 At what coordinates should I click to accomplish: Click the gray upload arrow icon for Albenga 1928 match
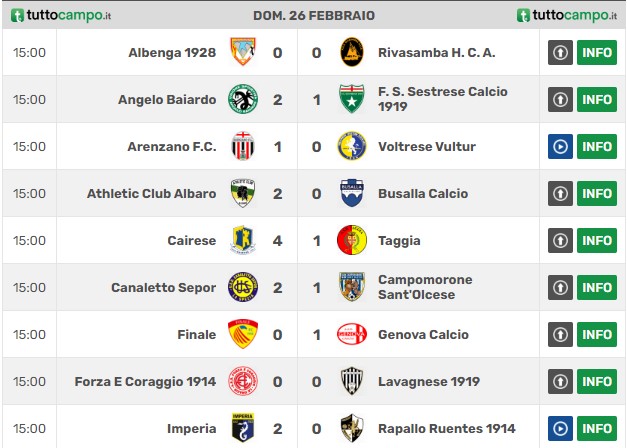[x=560, y=52]
